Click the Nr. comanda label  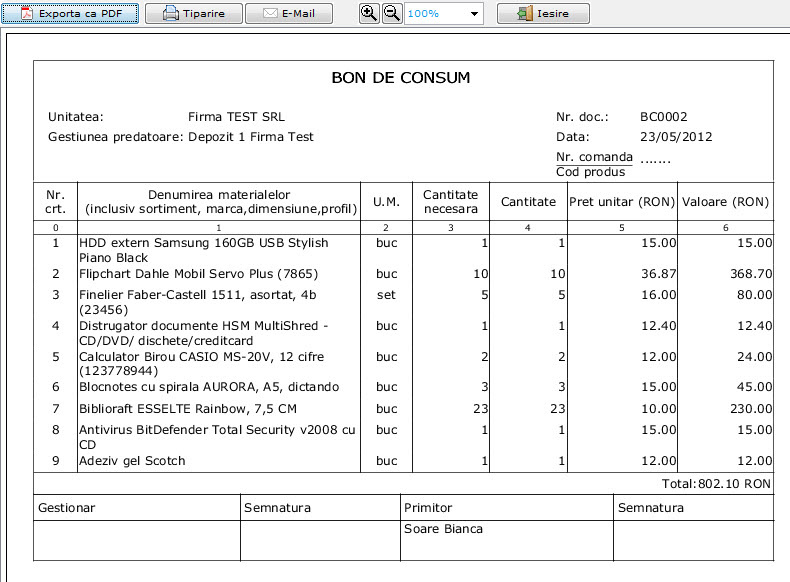594,157
